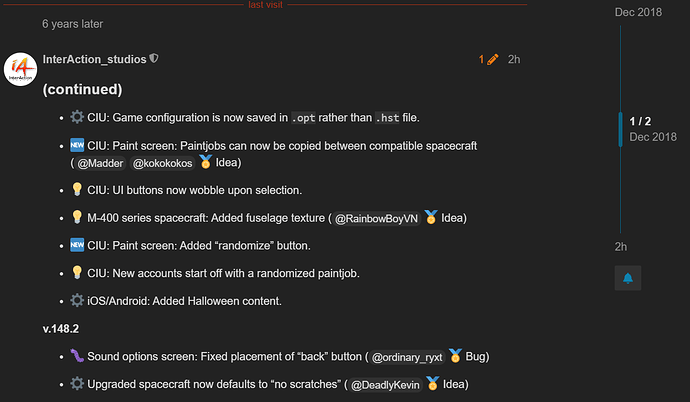Open the @ordinary_ryxt mention
Viewport: 690px width, 402px height.
coord(405,355)
